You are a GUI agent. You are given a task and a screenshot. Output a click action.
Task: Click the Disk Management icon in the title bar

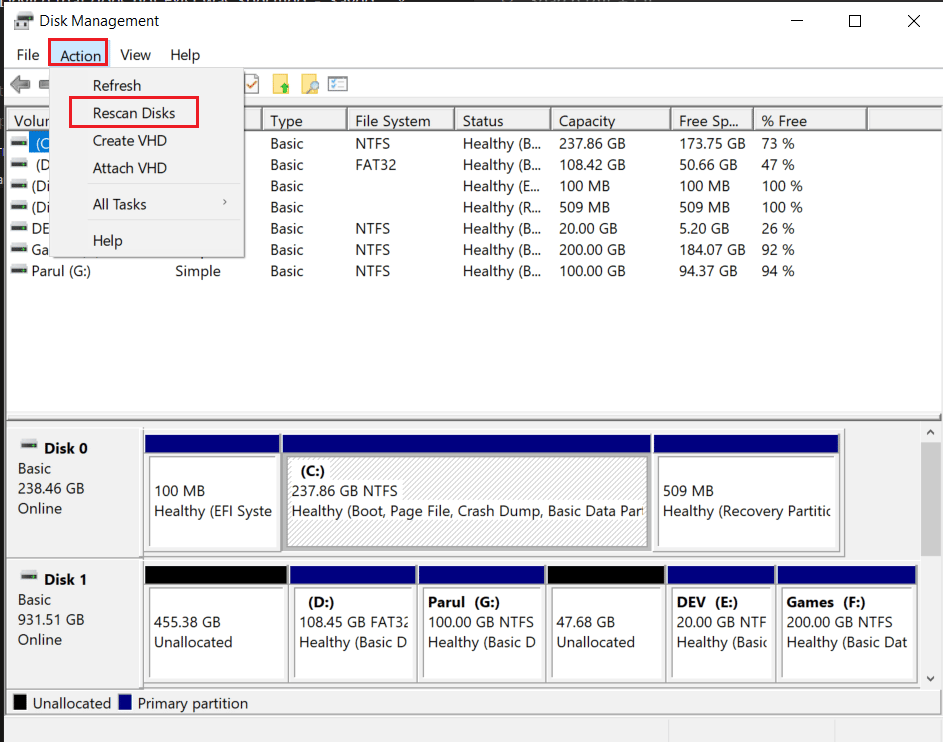[x=22, y=21]
